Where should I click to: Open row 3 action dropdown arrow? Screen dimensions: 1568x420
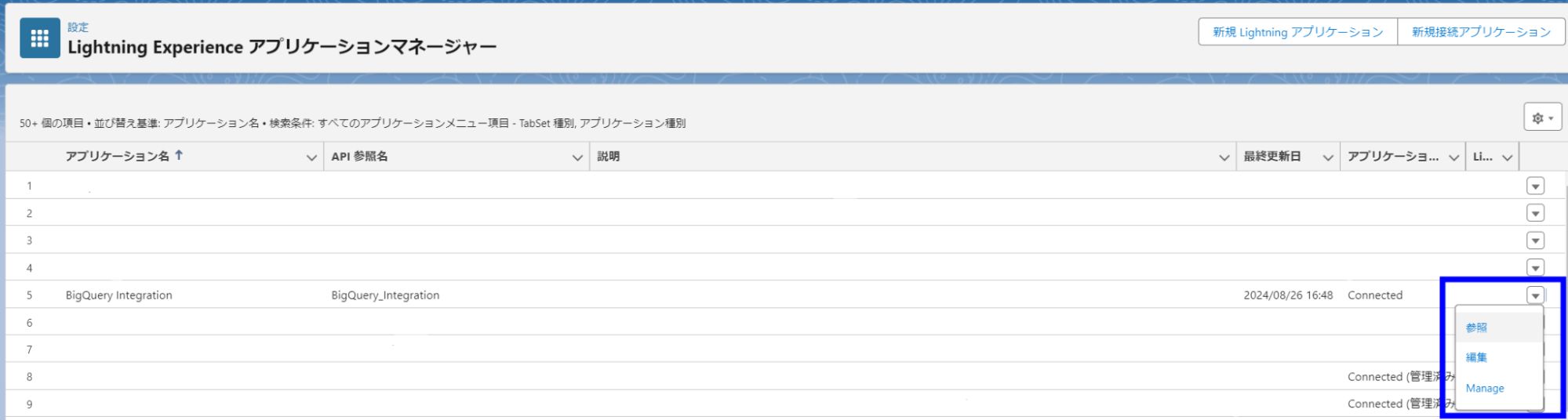click(1535, 241)
